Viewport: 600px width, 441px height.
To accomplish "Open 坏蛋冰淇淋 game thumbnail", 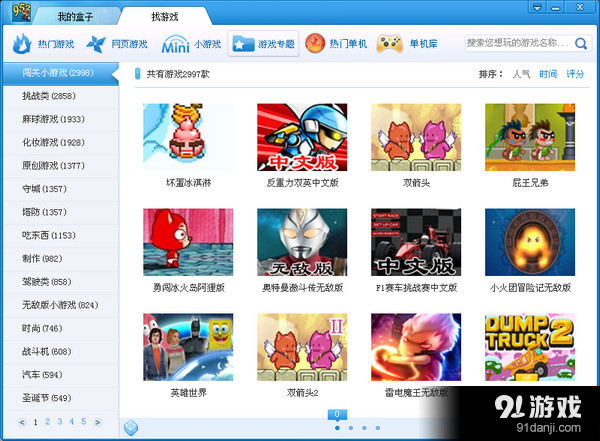I will pyautogui.click(x=188, y=137).
